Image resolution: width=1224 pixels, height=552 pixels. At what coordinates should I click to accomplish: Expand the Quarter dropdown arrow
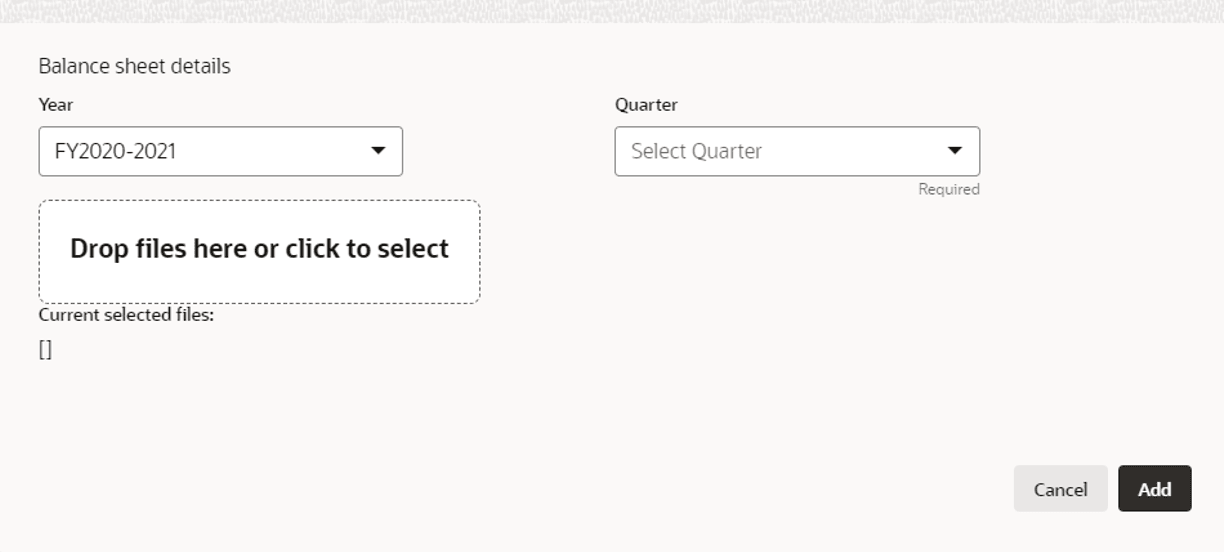pyautogui.click(x=955, y=151)
